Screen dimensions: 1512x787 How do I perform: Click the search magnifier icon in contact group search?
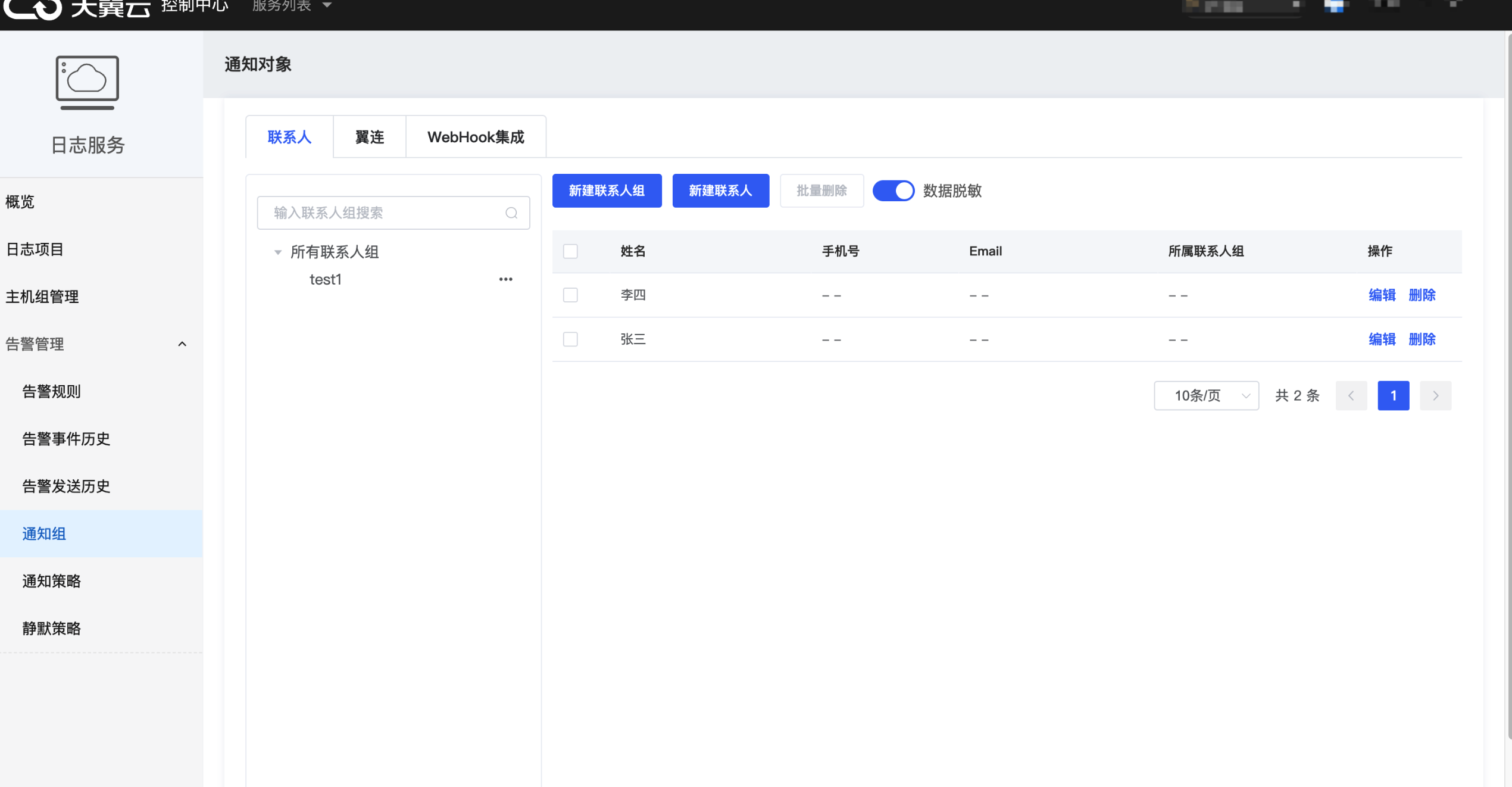511,213
